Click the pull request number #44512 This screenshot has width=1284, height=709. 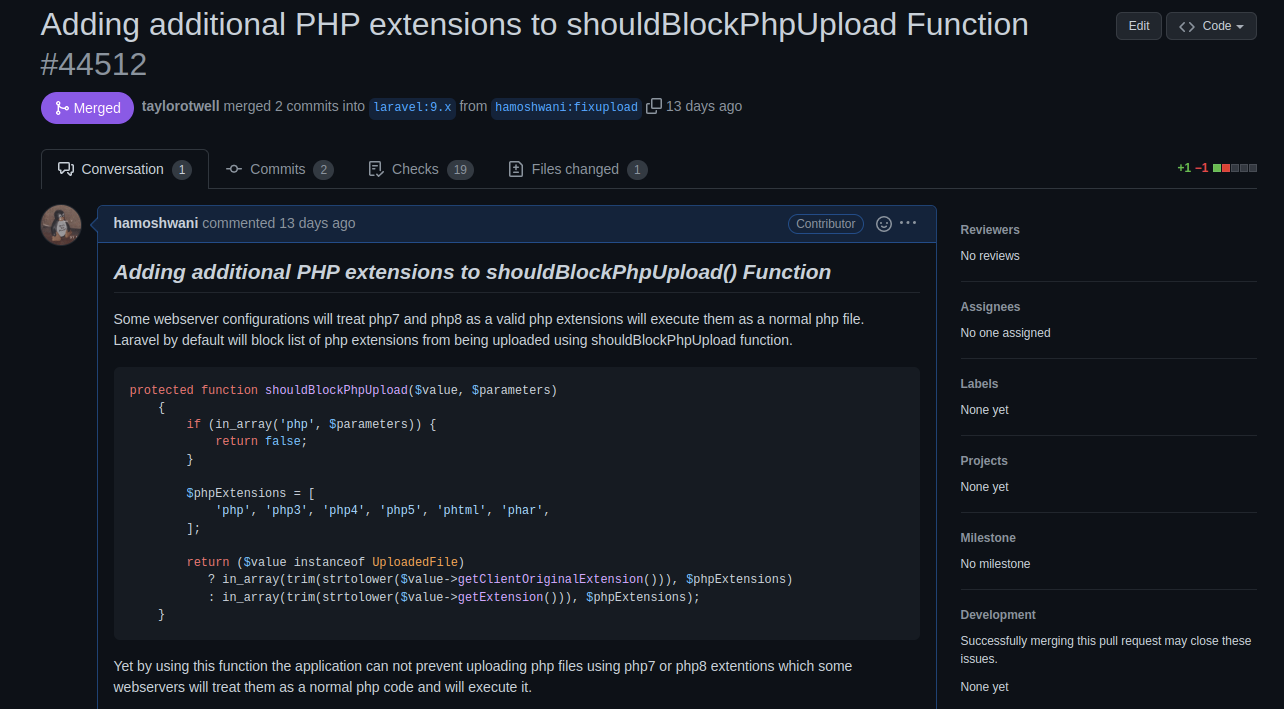94,64
